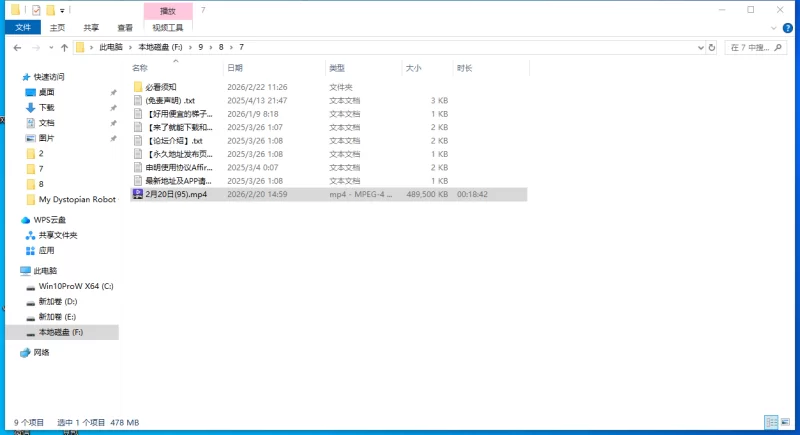Expand the ribbon chevron
The width and height of the screenshot is (800, 435).
pos(773,28)
